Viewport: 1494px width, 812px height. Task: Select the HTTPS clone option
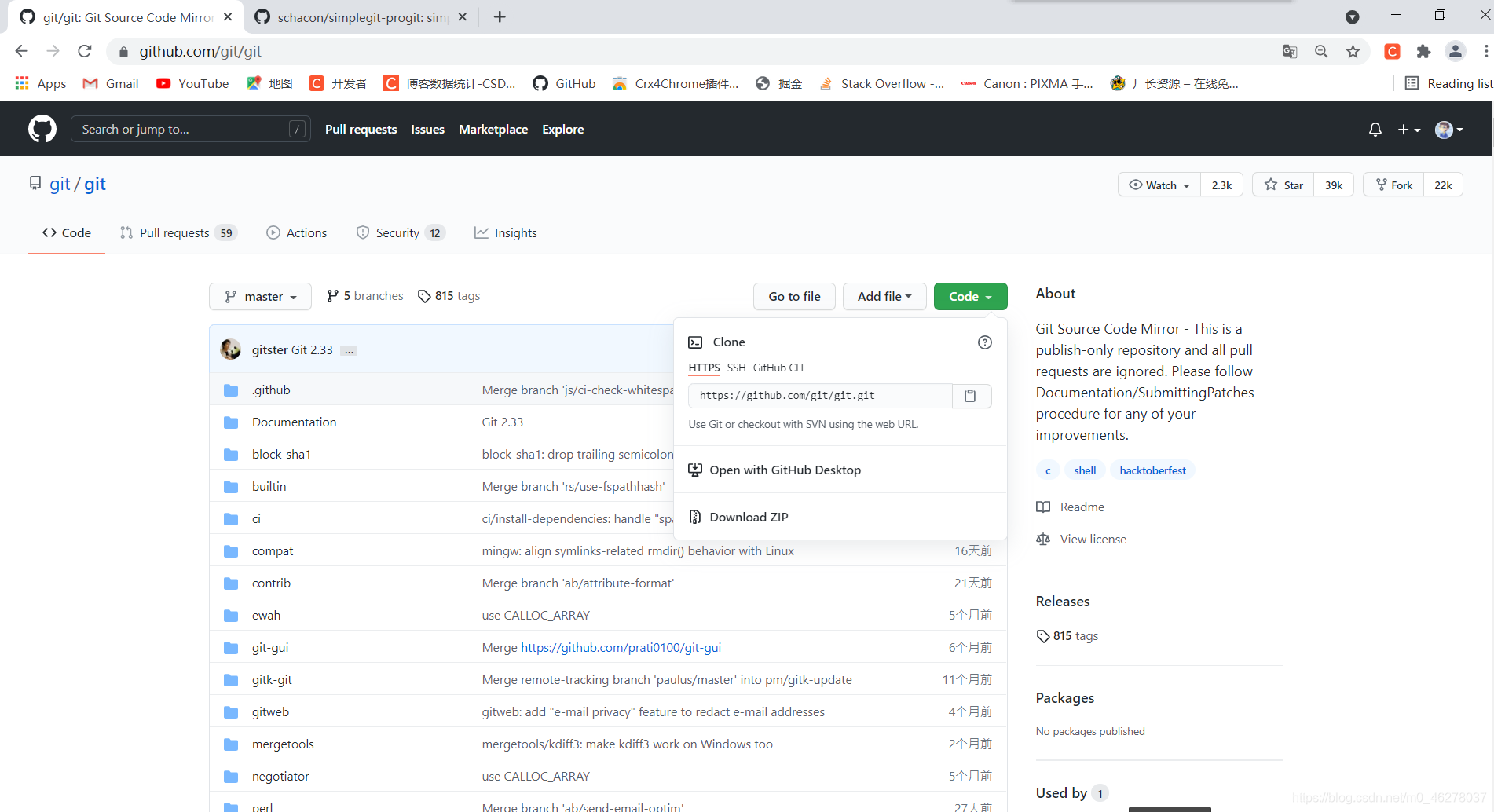pyautogui.click(x=704, y=368)
